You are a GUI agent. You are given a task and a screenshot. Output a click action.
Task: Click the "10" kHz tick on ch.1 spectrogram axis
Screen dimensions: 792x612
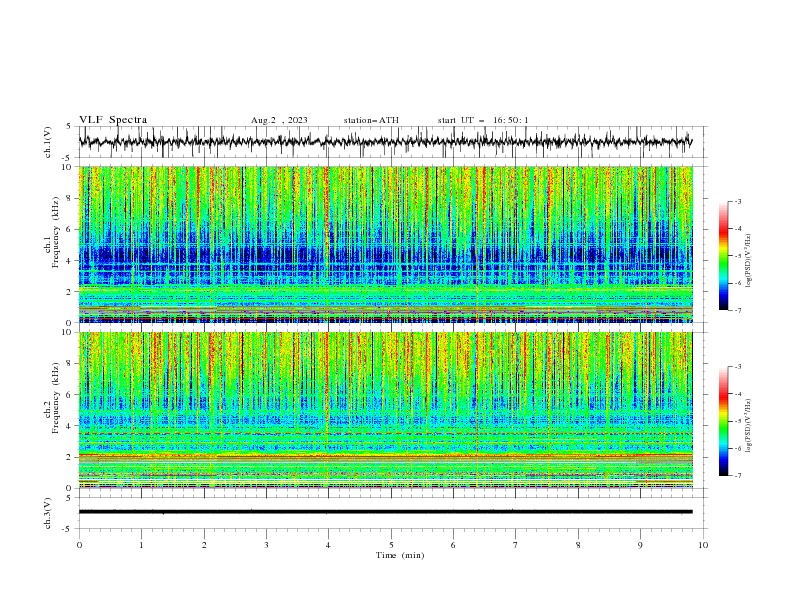(x=68, y=167)
